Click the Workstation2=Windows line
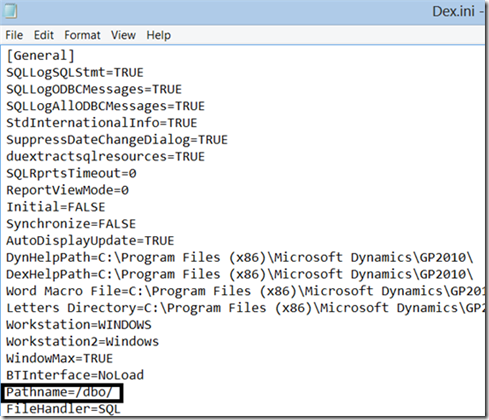 click(x=83, y=341)
